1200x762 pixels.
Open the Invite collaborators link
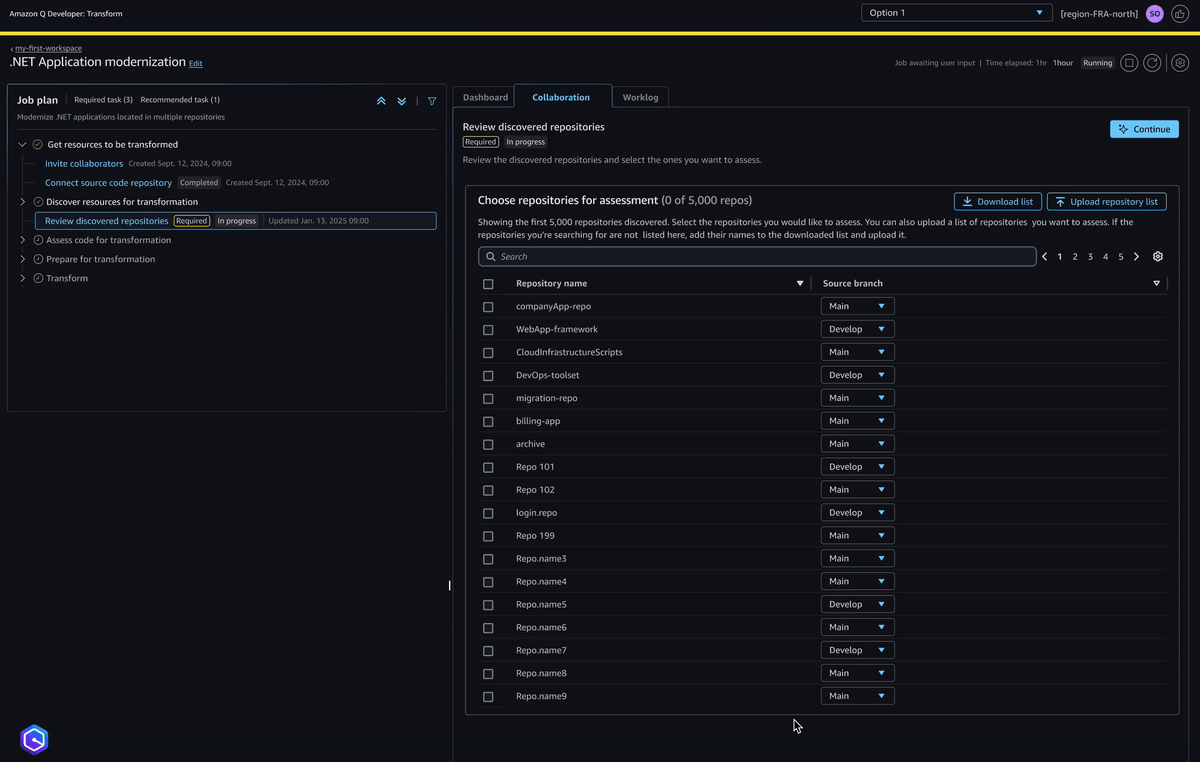[x=84, y=164]
